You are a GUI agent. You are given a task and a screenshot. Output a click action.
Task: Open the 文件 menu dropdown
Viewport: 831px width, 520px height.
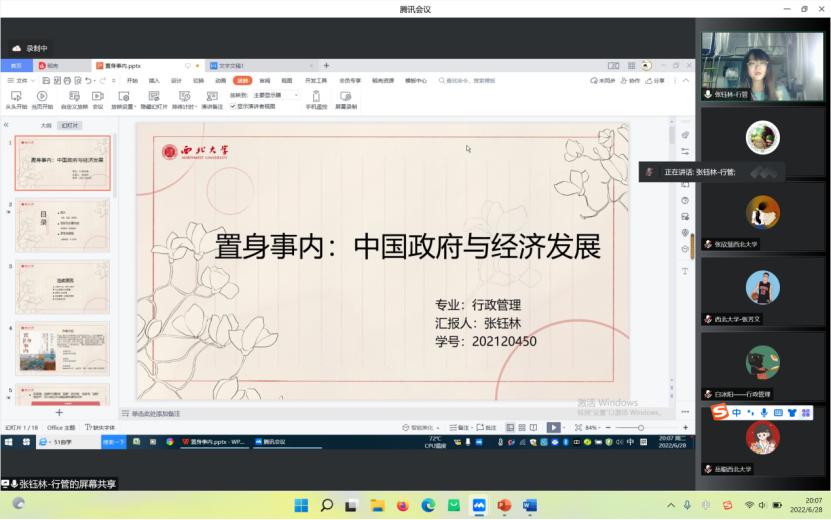[x=18, y=80]
